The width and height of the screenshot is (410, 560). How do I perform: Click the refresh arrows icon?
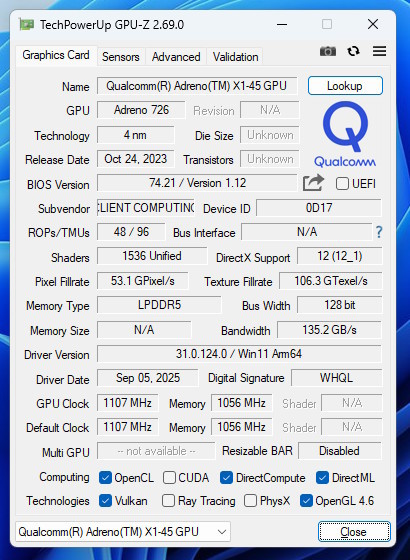tap(353, 51)
